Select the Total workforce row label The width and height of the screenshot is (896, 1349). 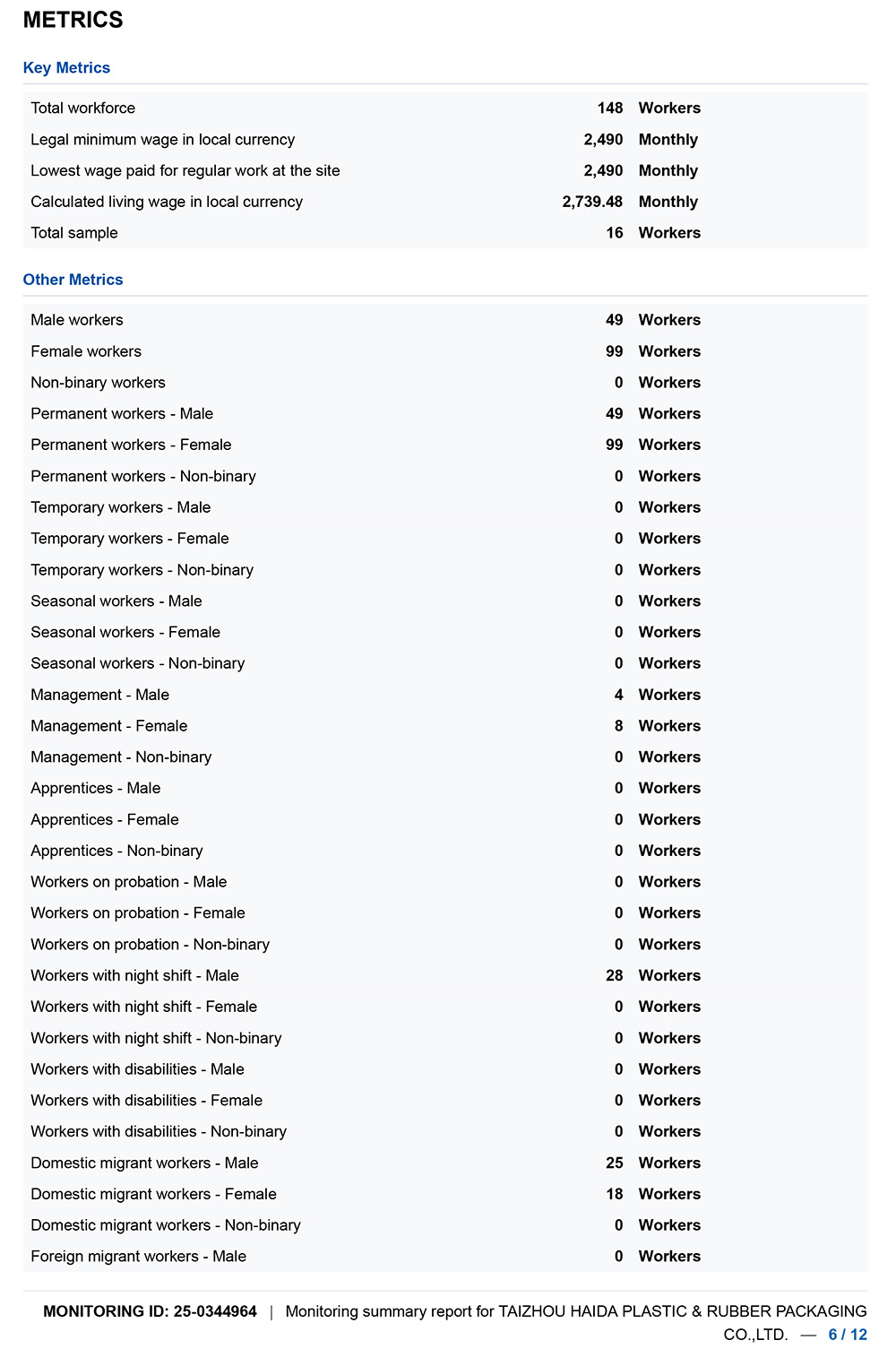[82, 108]
